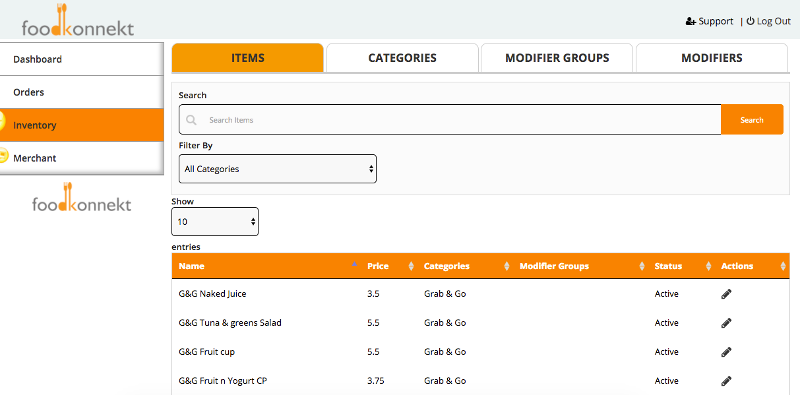Sort the table by Price column
The image size is (800, 395).
(389, 266)
